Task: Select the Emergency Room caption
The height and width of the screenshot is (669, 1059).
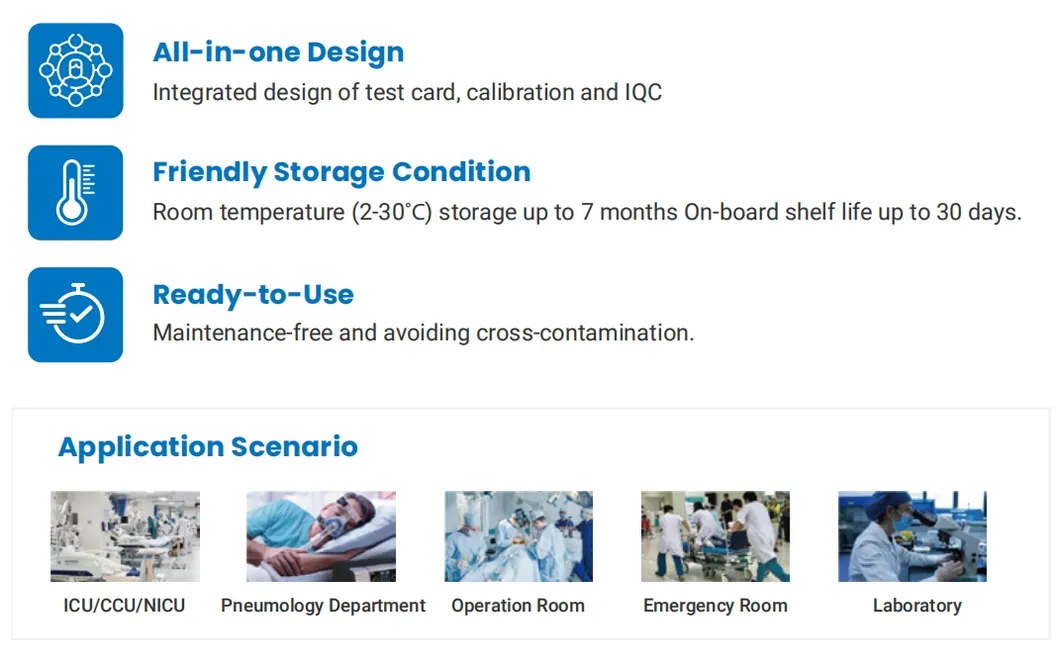Action: [x=715, y=605]
